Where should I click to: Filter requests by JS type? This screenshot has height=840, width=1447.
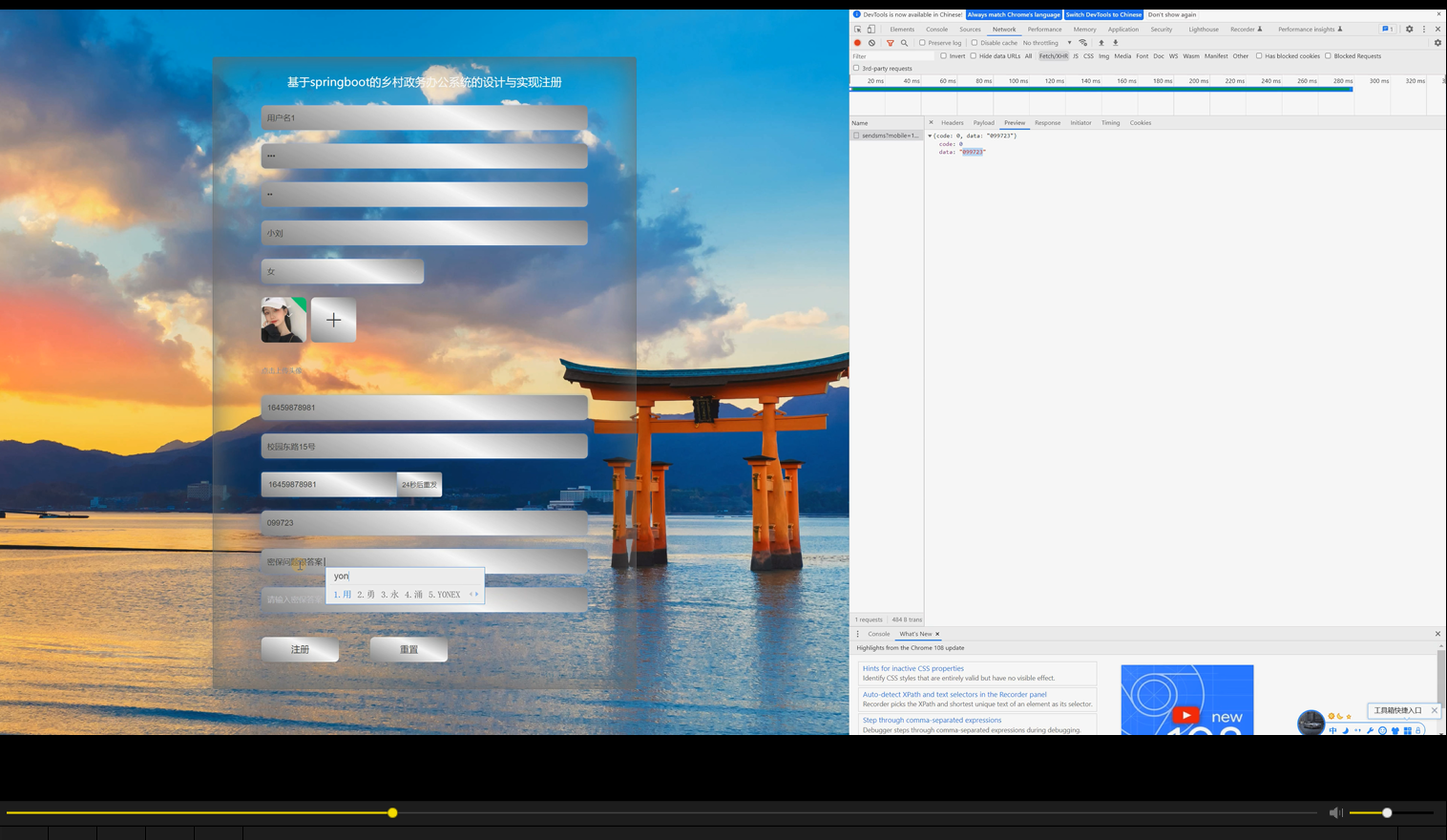point(1076,55)
